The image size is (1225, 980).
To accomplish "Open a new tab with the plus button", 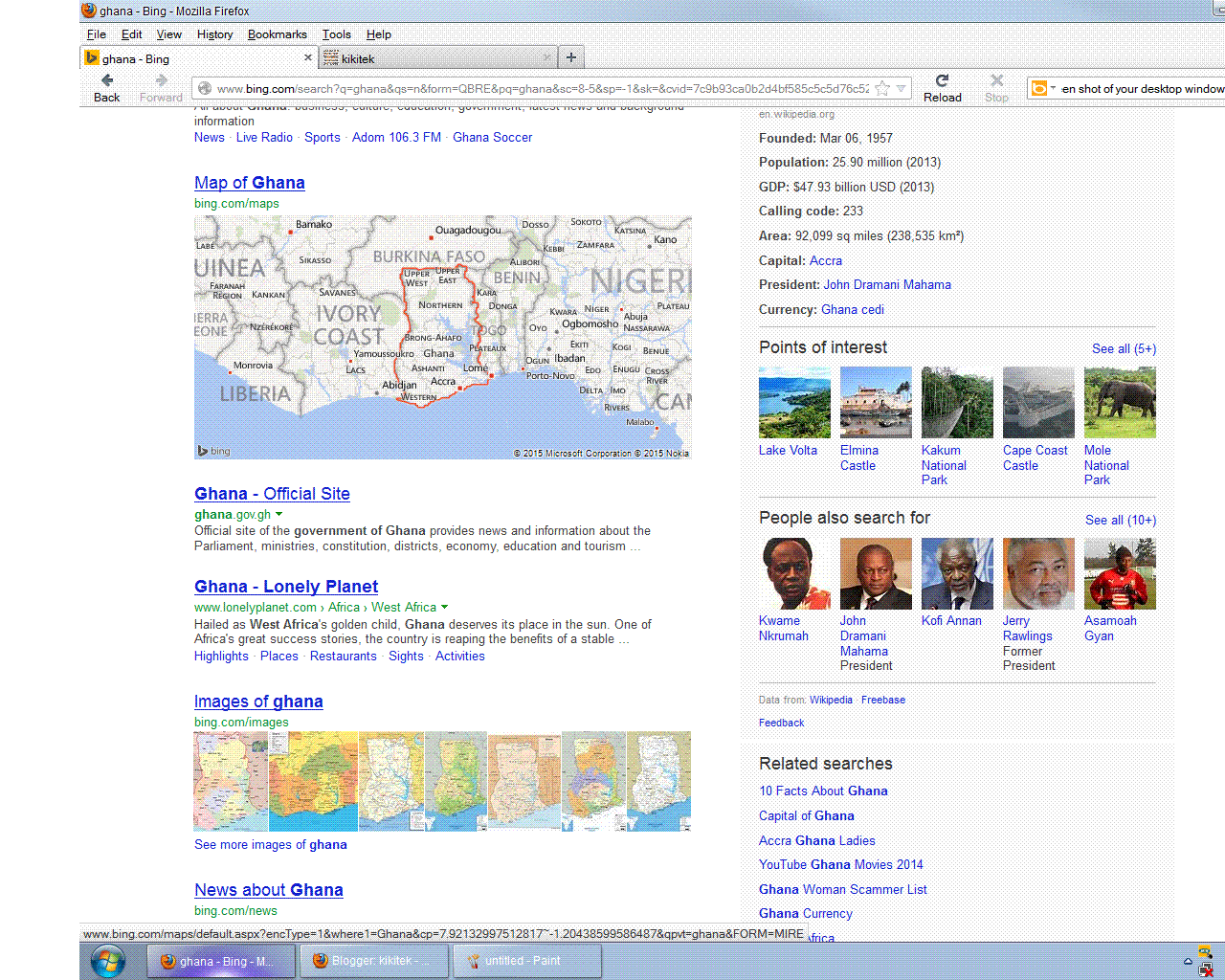I will (x=571, y=57).
